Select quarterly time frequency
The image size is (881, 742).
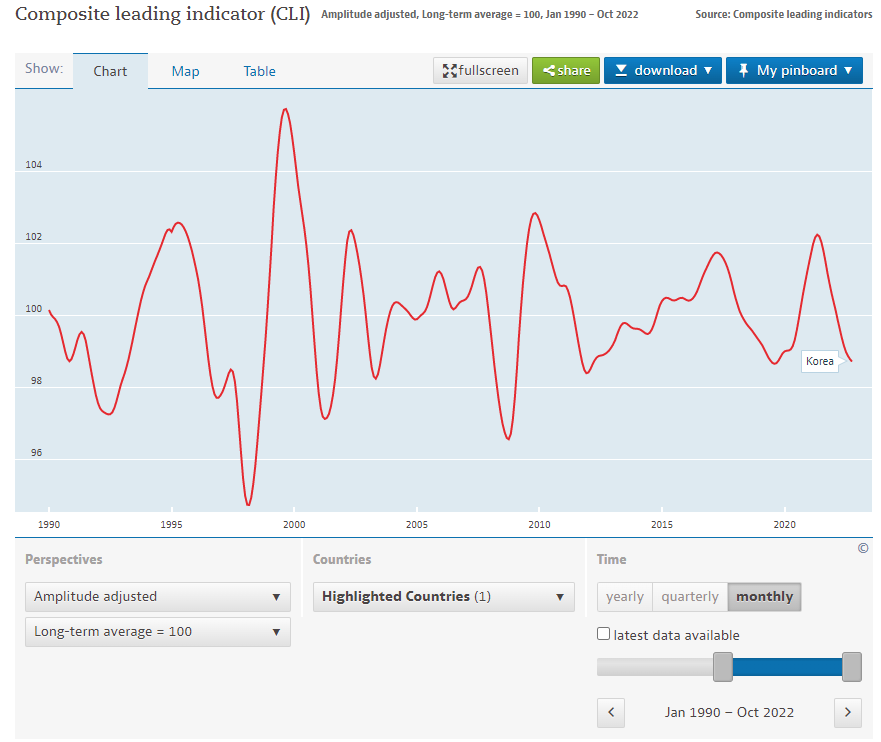(x=690, y=597)
